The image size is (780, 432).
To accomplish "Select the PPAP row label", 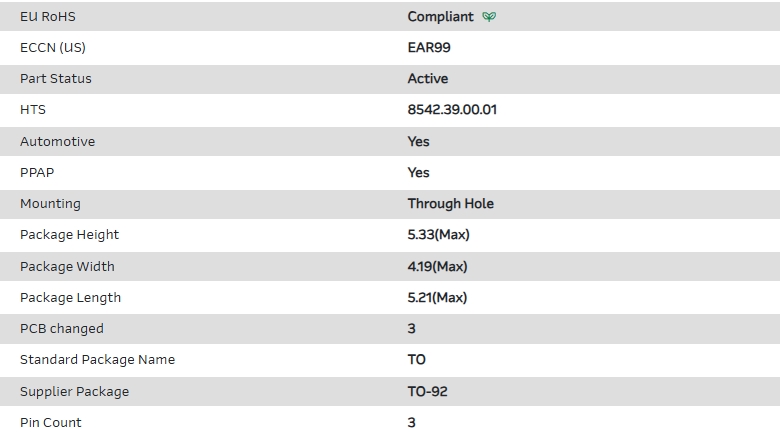I will tap(37, 172).
